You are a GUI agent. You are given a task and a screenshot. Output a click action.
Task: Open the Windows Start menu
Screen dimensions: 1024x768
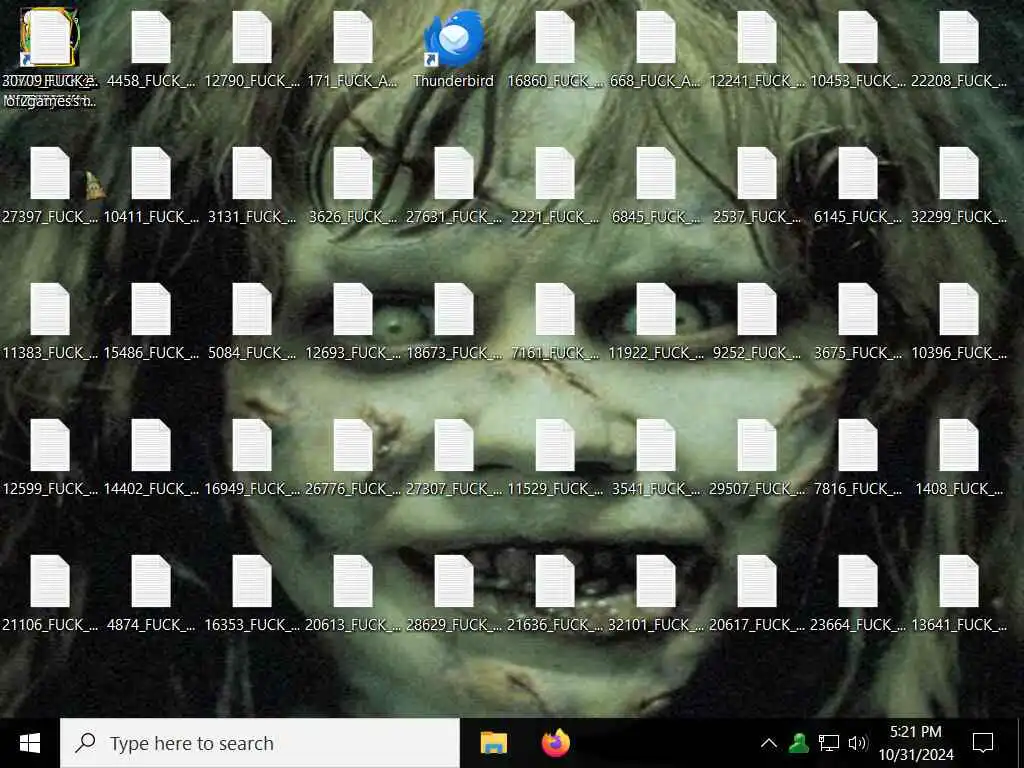click(29, 743)
